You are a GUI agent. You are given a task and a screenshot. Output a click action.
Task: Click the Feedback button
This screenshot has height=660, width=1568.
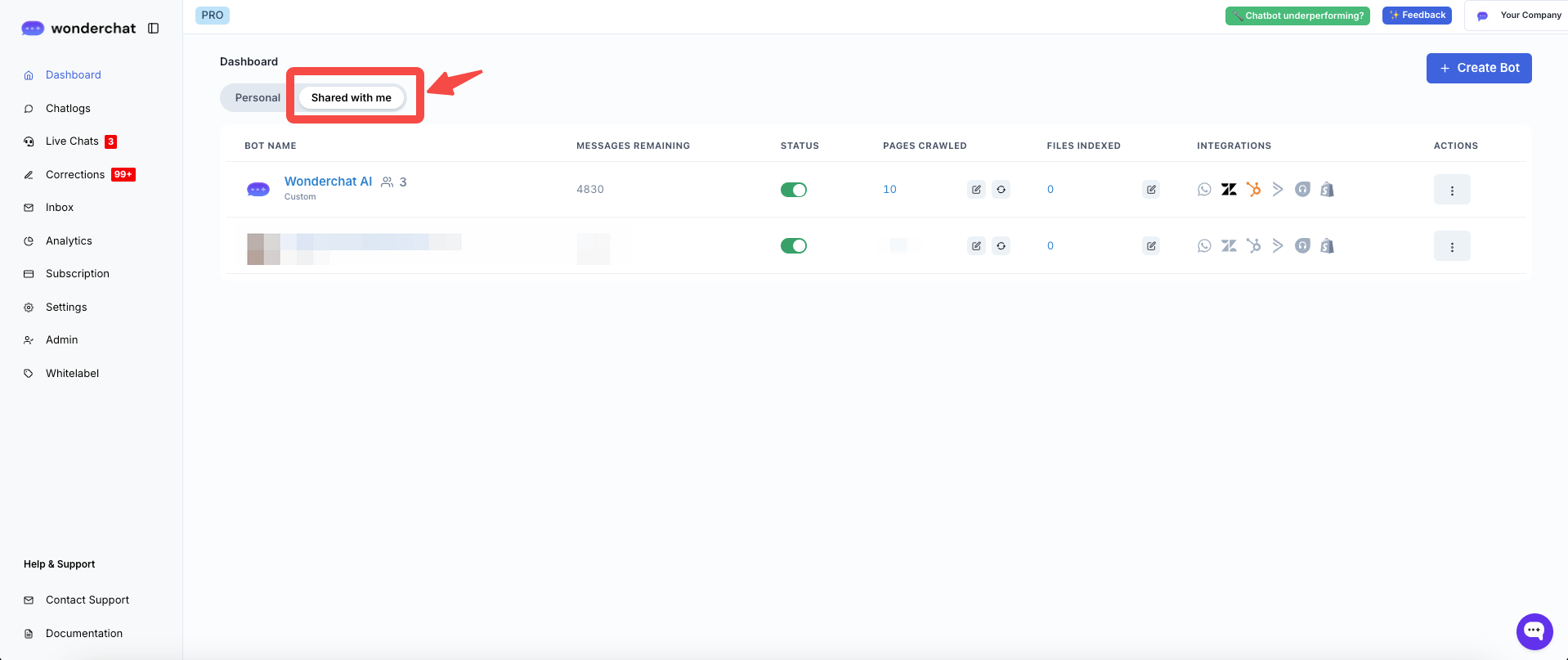click(x=1416, y=16)
